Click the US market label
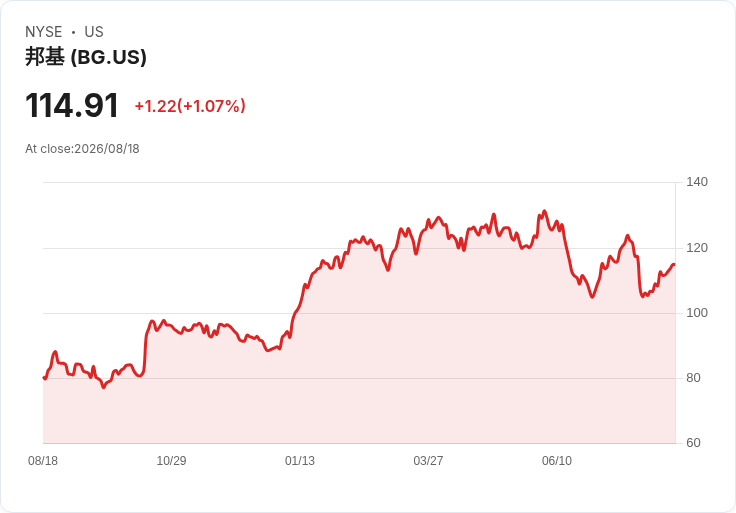 pyautogui.click(x=94, y=32)
